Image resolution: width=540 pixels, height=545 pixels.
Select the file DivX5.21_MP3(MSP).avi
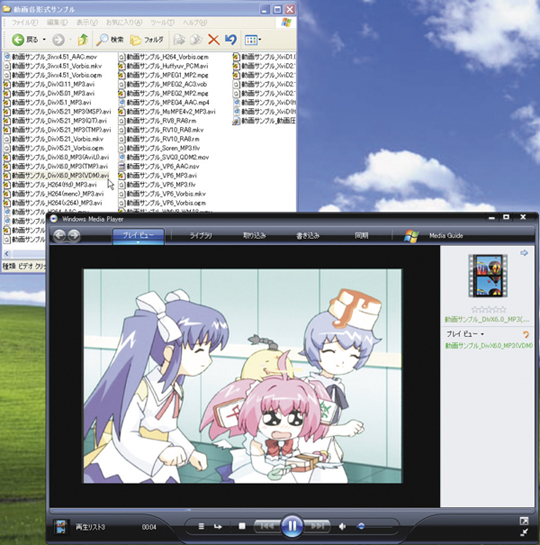pyautogui.click(x=57, y=112)
